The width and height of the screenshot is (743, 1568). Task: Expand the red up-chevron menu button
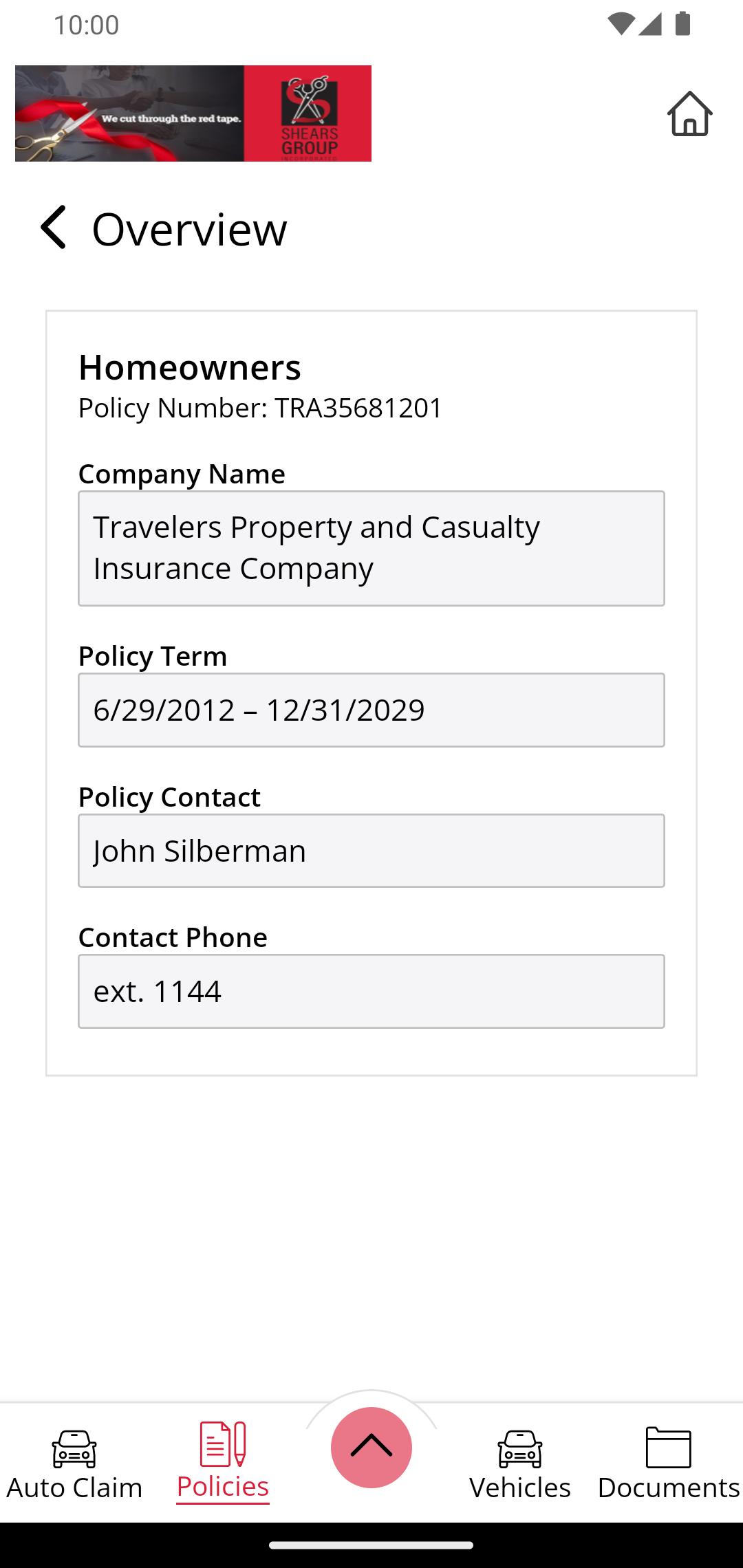371,1447
